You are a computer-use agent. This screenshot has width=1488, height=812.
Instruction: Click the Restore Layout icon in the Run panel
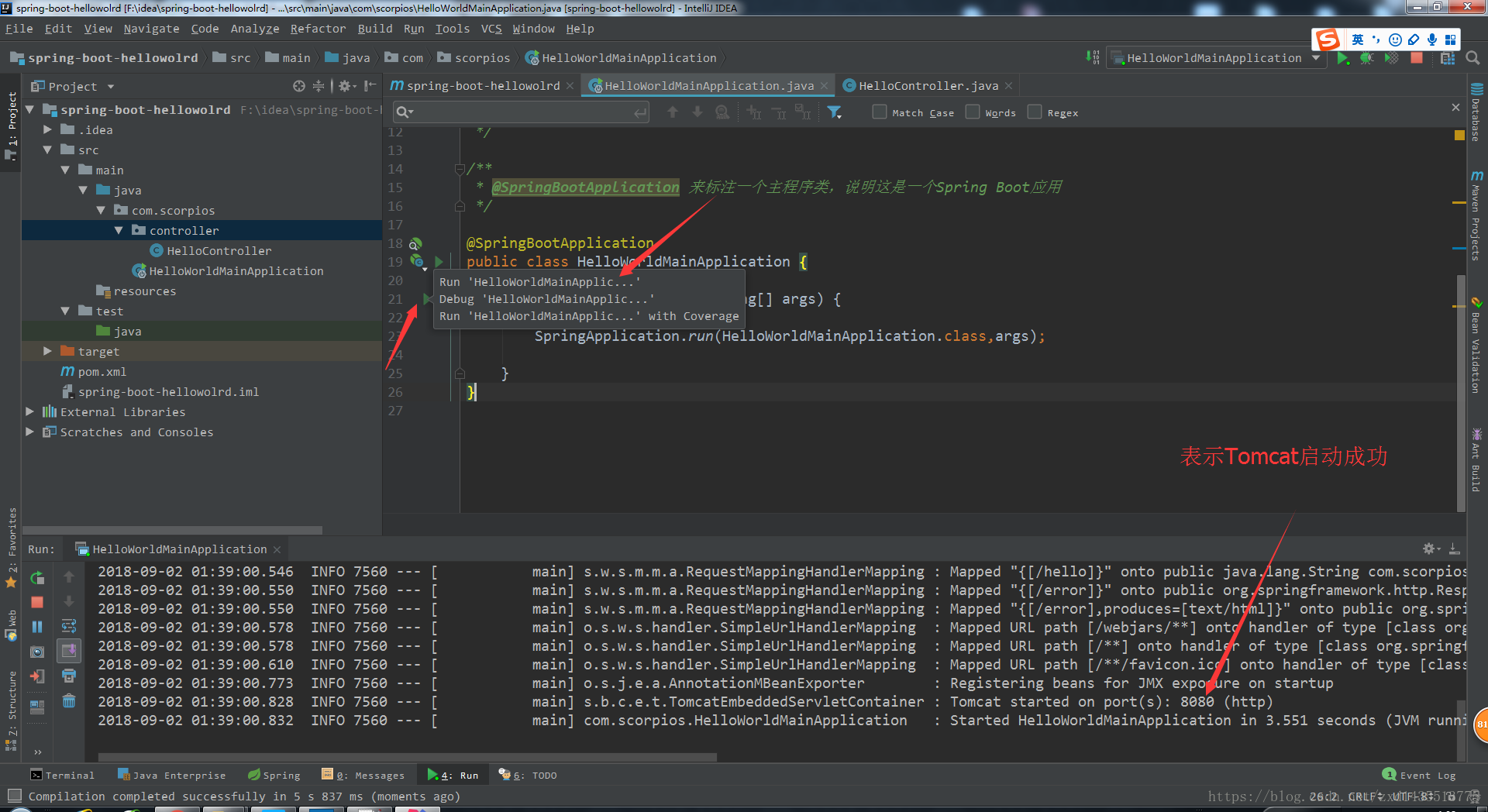(x=37, y=707)
